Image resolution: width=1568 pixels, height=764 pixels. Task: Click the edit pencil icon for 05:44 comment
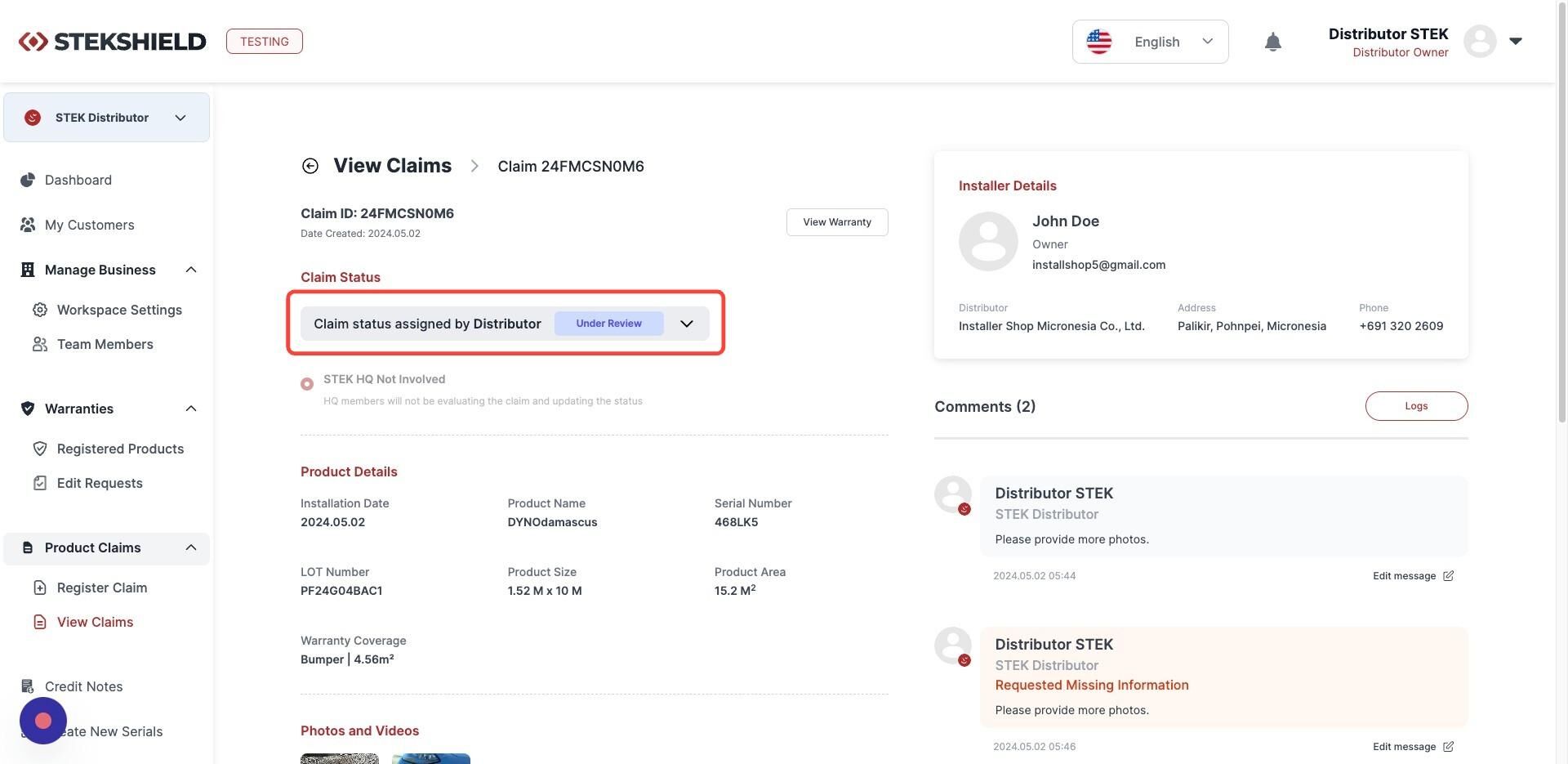tap(1448, 576)
